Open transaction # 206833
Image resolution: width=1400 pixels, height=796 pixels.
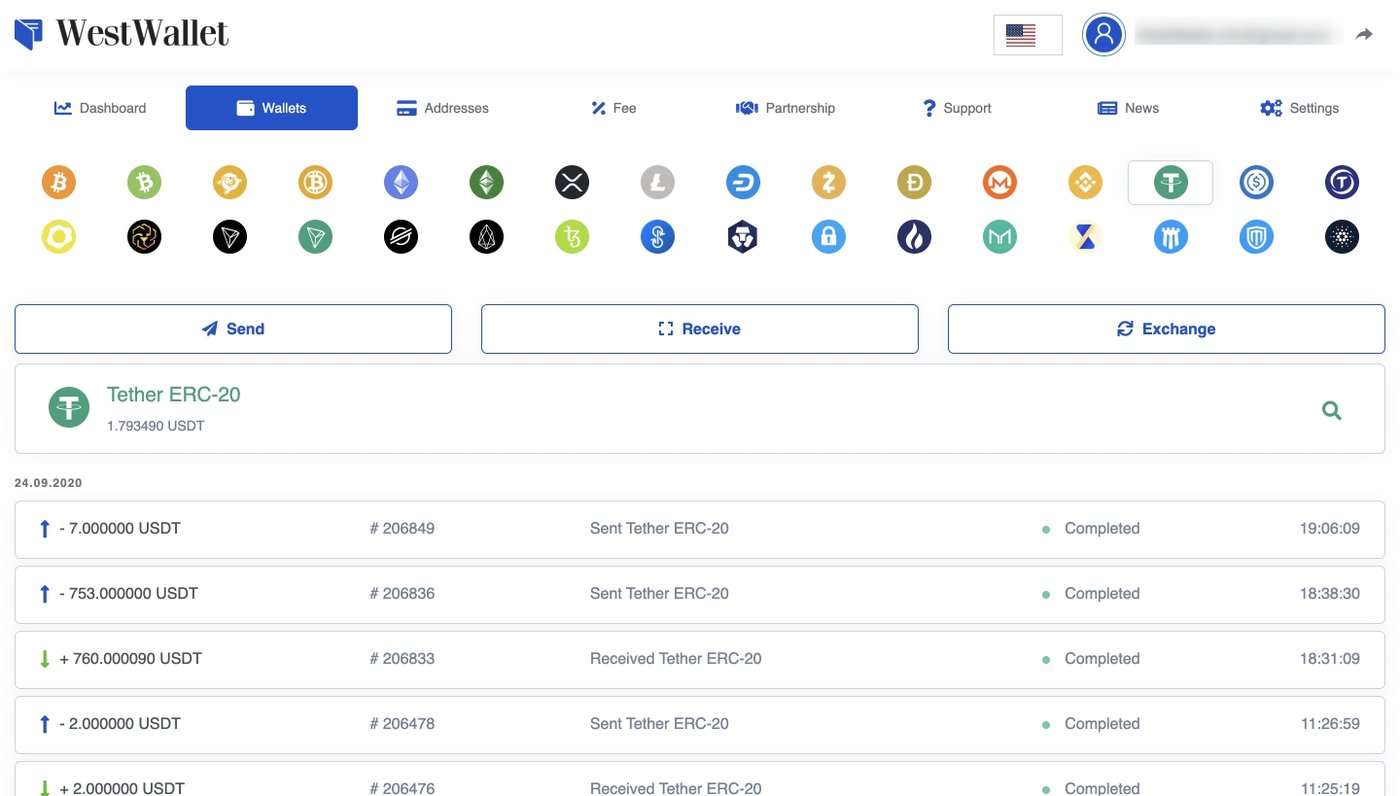coord(700,659)
